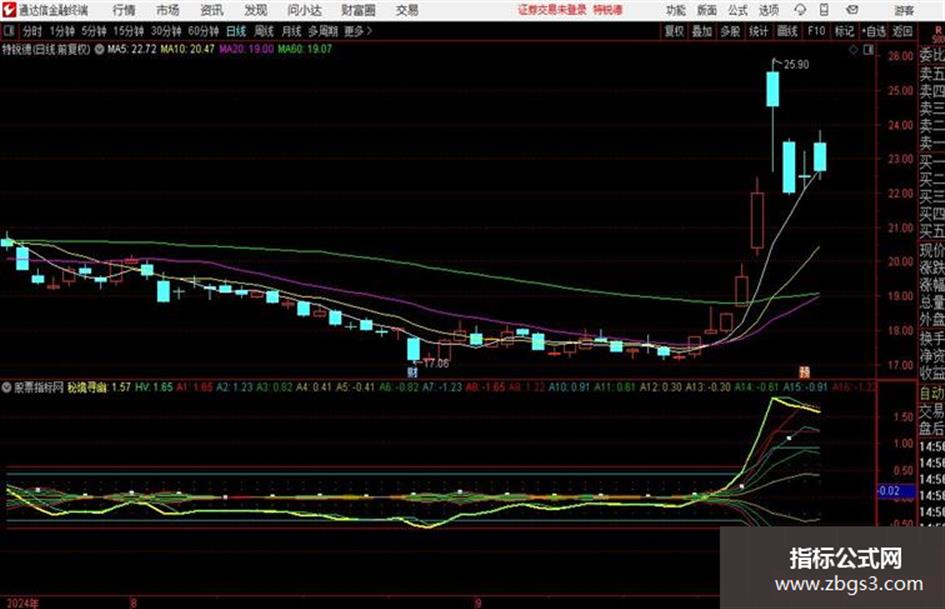The width and height of the screenshot is (945, 609).
Task: Switch to the 多周期 tab
Action: tap(323, 31)
